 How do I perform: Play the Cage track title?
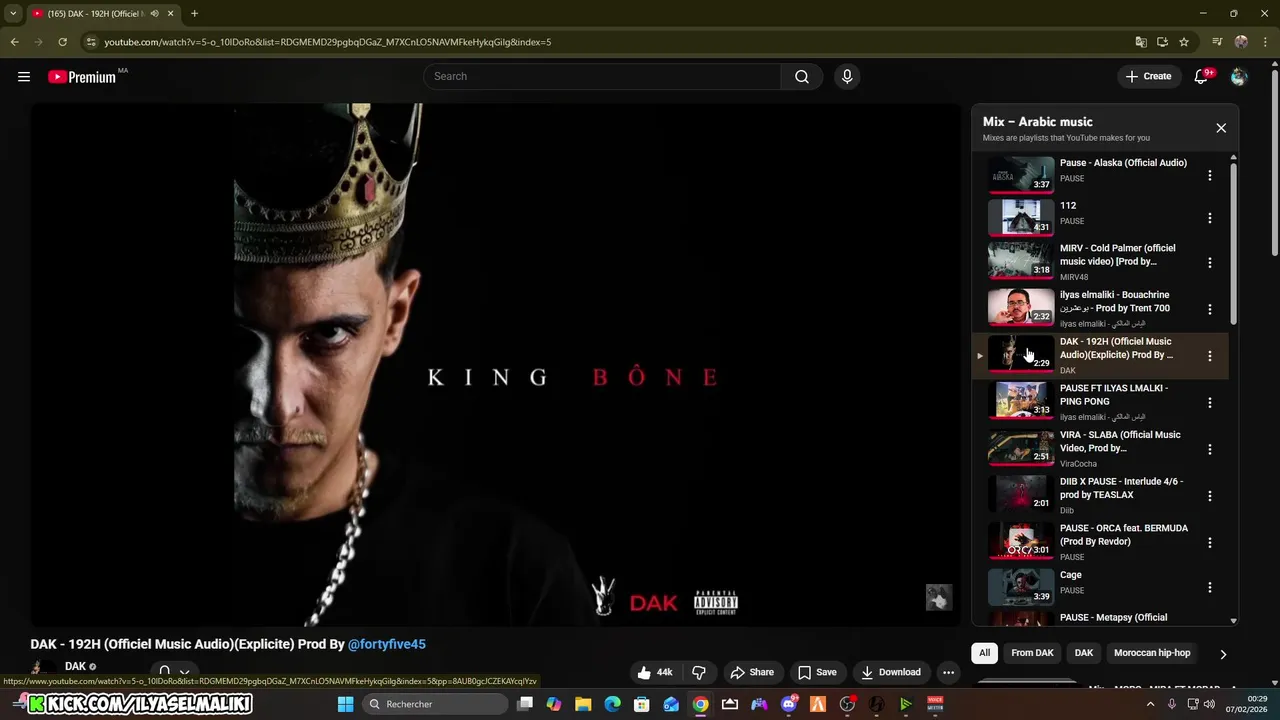click(1071, 575)
